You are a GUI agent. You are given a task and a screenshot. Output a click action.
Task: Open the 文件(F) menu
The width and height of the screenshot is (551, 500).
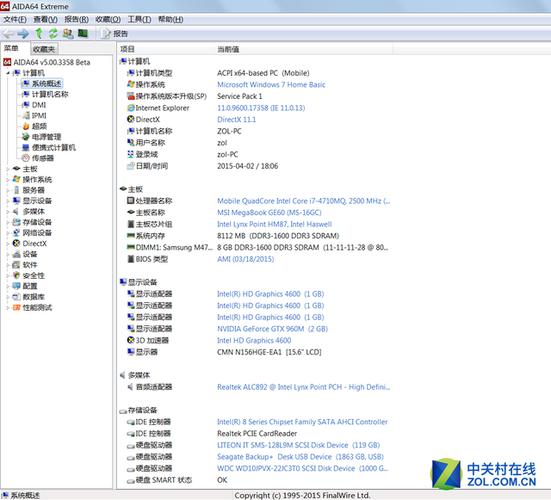click(15, 19)
